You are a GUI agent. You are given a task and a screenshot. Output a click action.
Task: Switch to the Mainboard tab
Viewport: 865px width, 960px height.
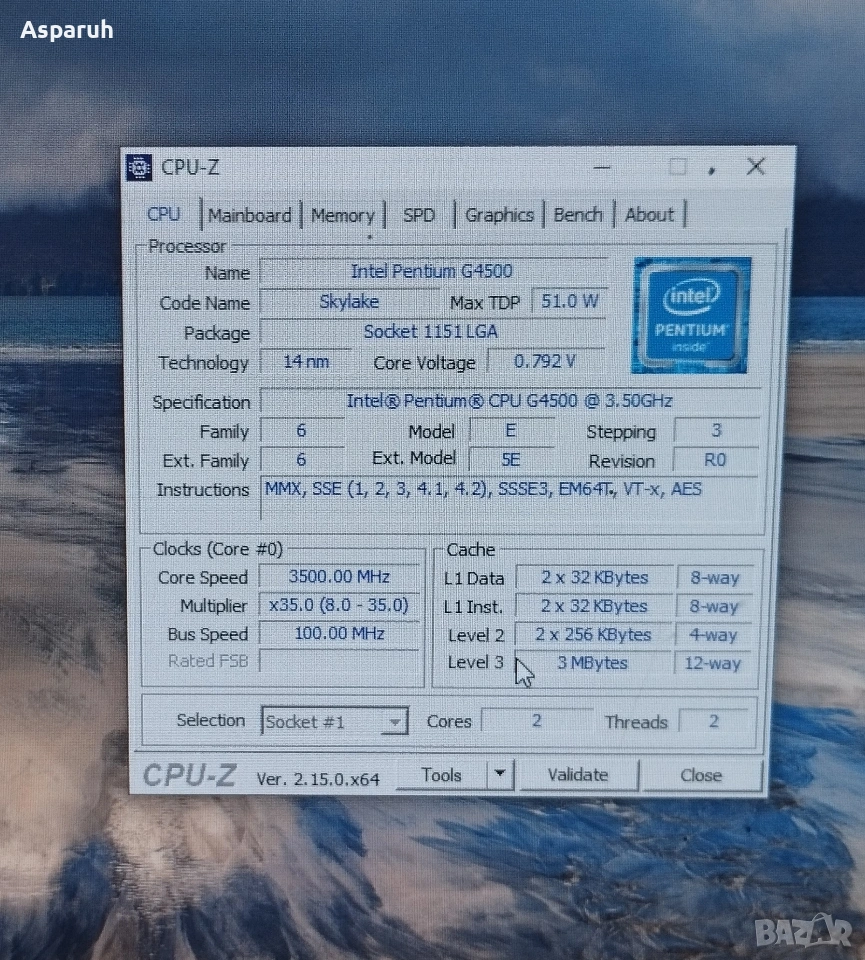tap(249, 215)
